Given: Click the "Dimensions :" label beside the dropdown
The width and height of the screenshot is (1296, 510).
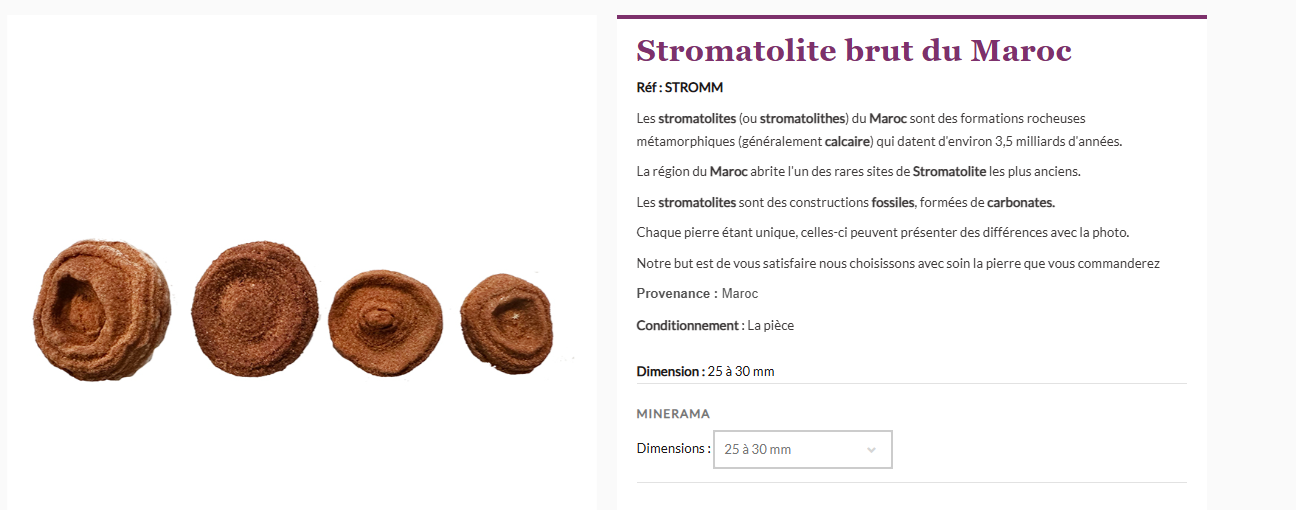Looking at the screenshot, I should 673,449.
